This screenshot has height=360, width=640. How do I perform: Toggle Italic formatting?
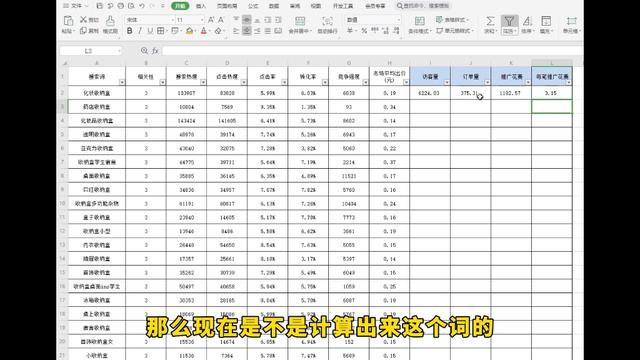pyautogui.click(x=140, y=31)
